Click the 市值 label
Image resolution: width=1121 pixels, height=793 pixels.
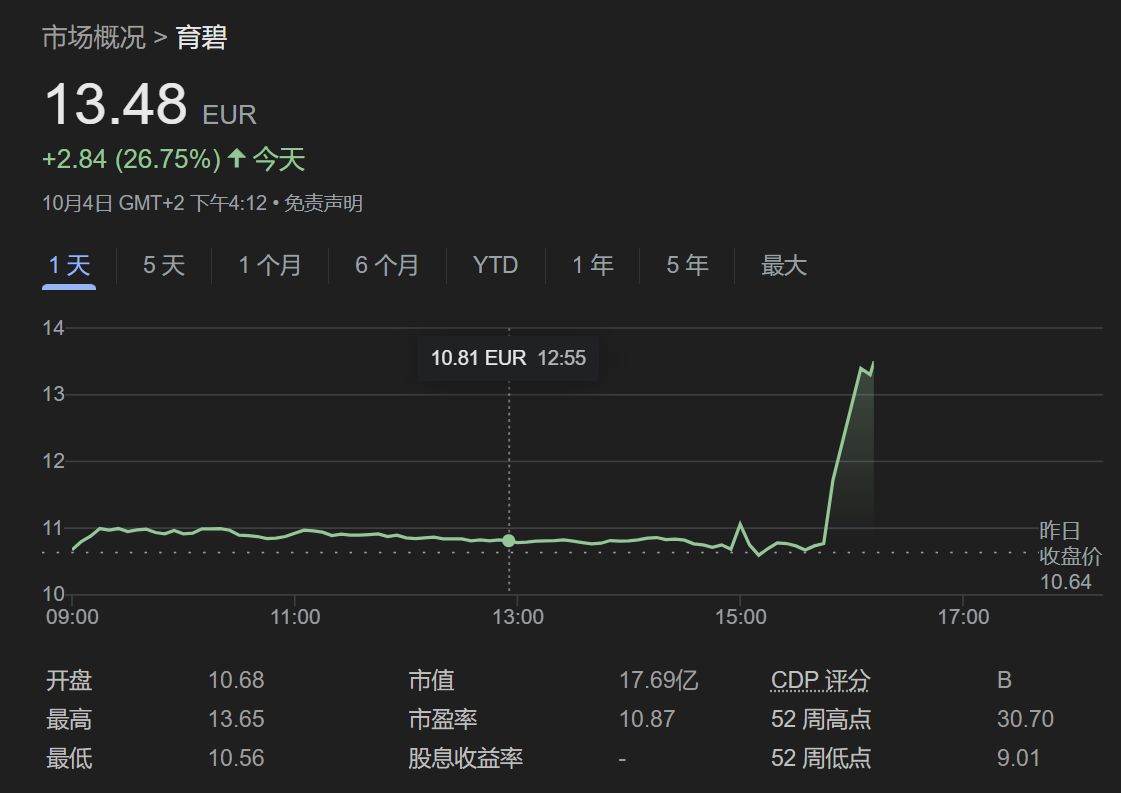tap(431, 680)
